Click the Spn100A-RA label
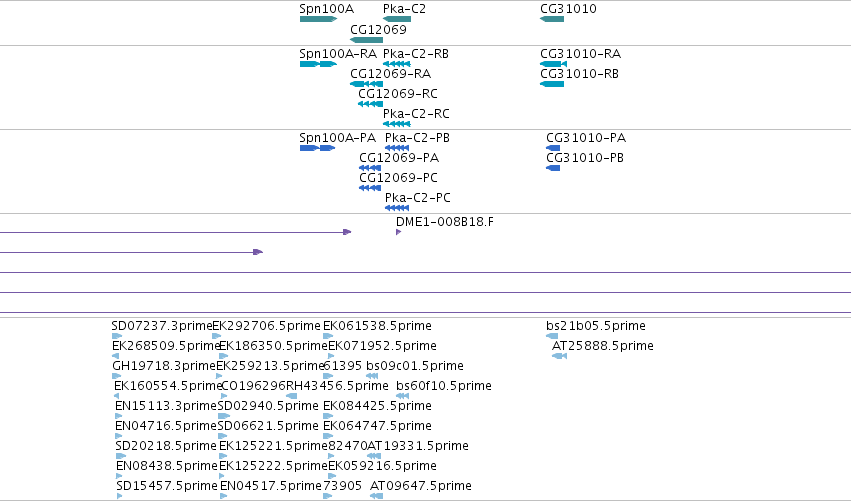The width and height of the screenshot is (851, 501). [x=338, y=54]
